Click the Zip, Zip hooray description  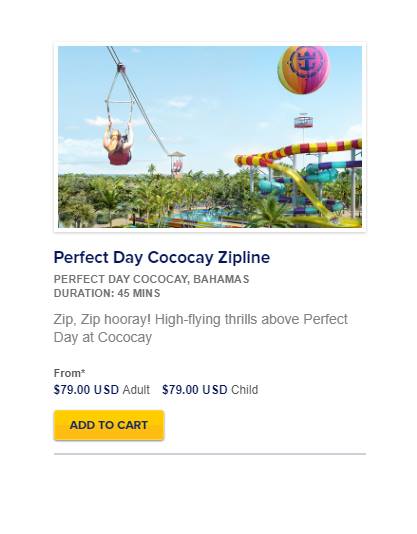pos(201,328)
